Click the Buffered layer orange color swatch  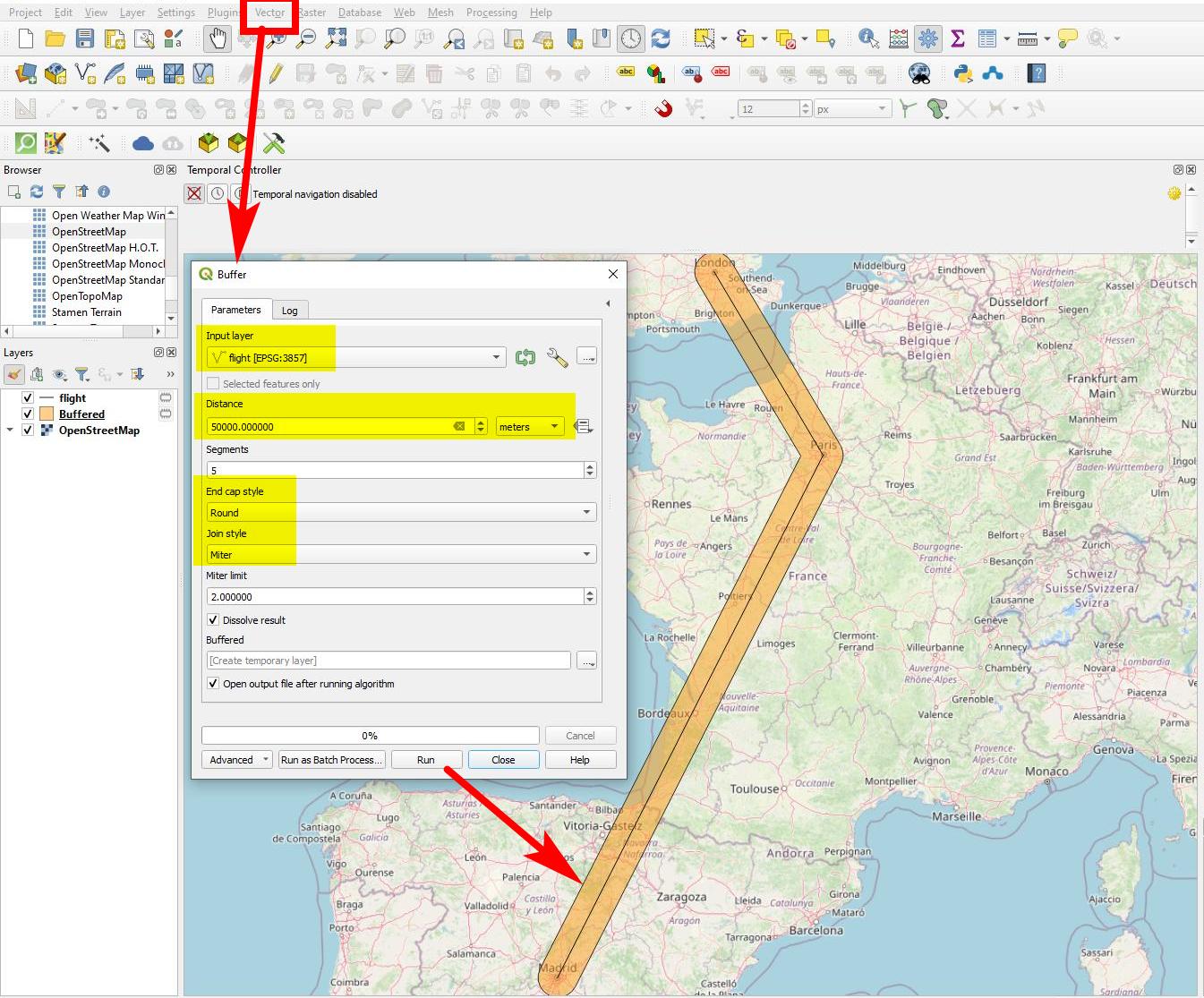pyautogui.click(x=47, y=414)
